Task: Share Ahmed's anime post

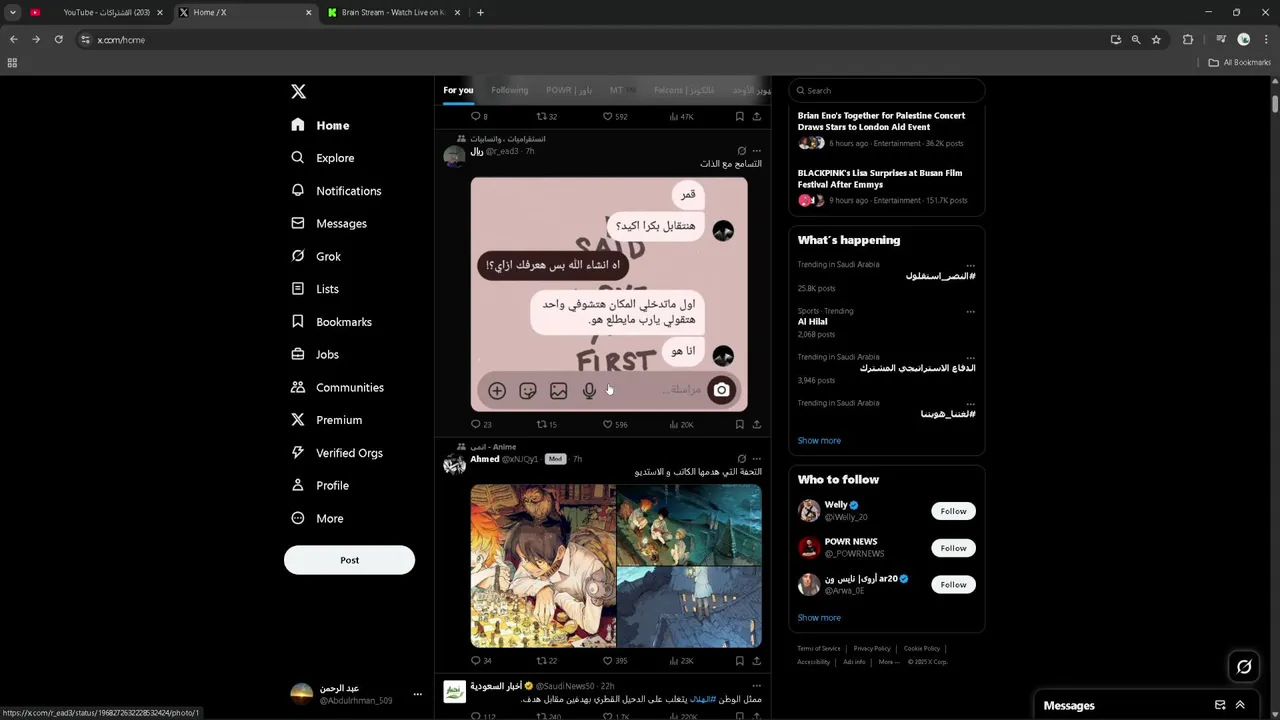Action: point(756,660)
